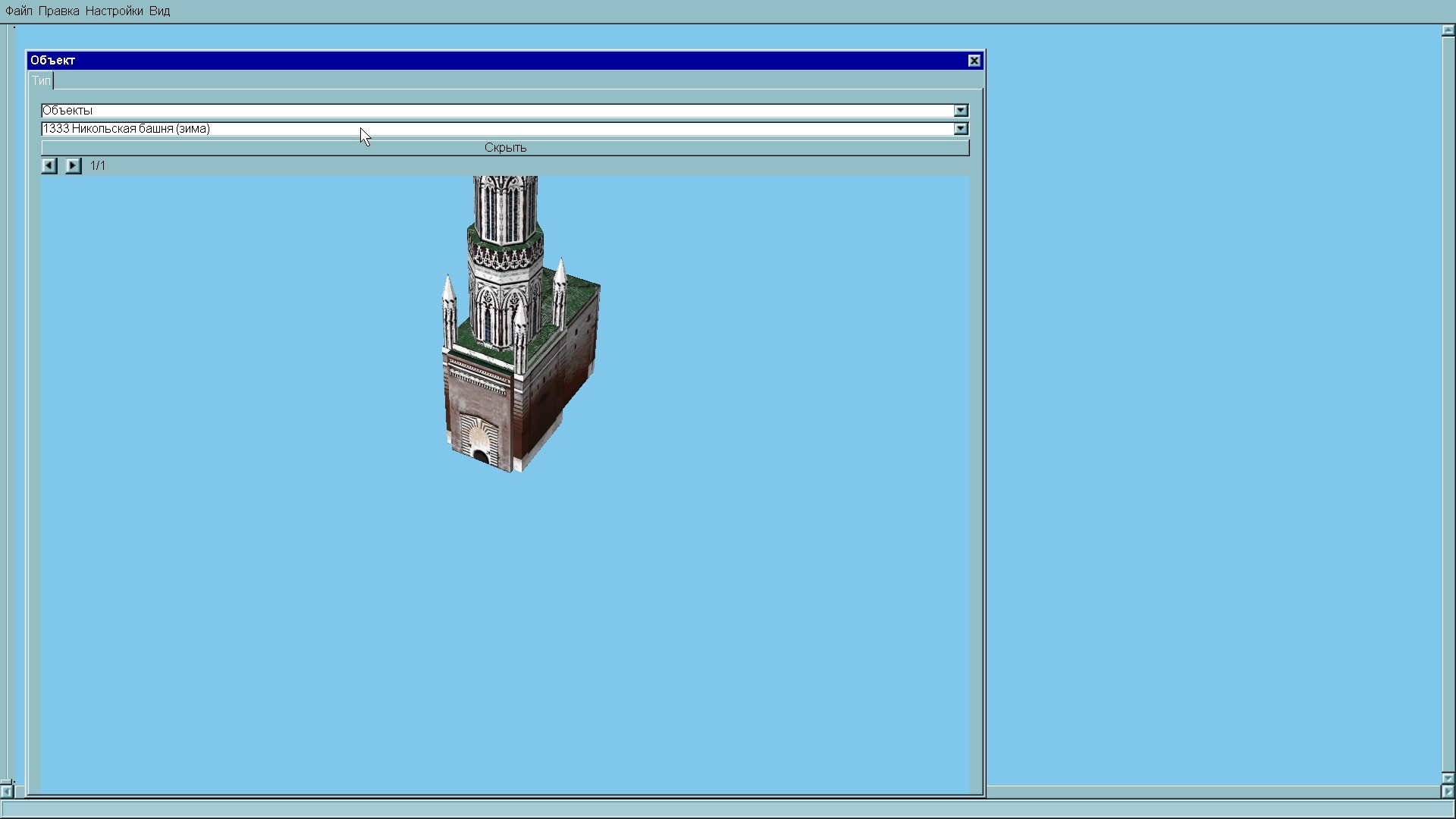Go to previous object preview arrow

click(x=49, y=165)
